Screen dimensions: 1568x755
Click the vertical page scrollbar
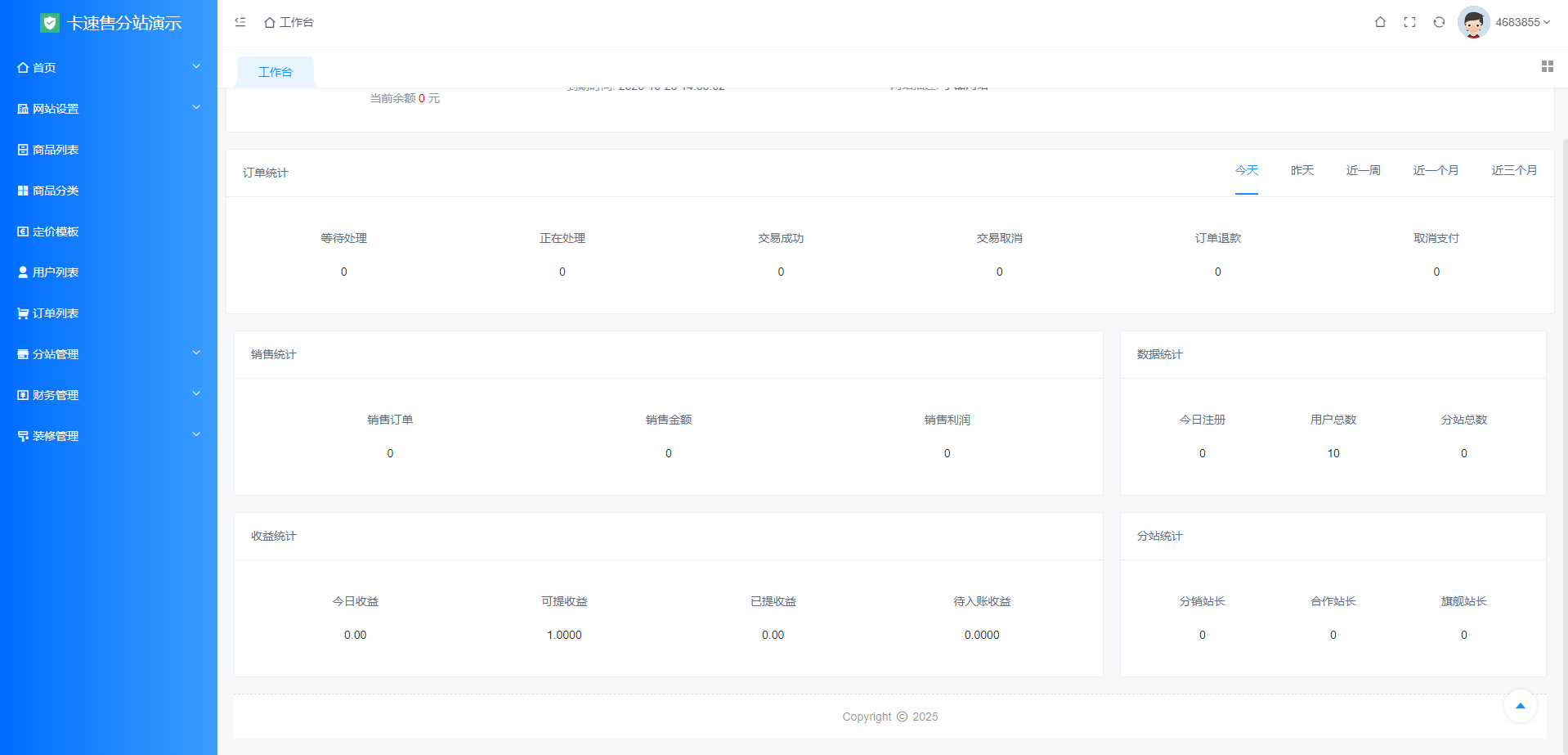(1565, 409)
